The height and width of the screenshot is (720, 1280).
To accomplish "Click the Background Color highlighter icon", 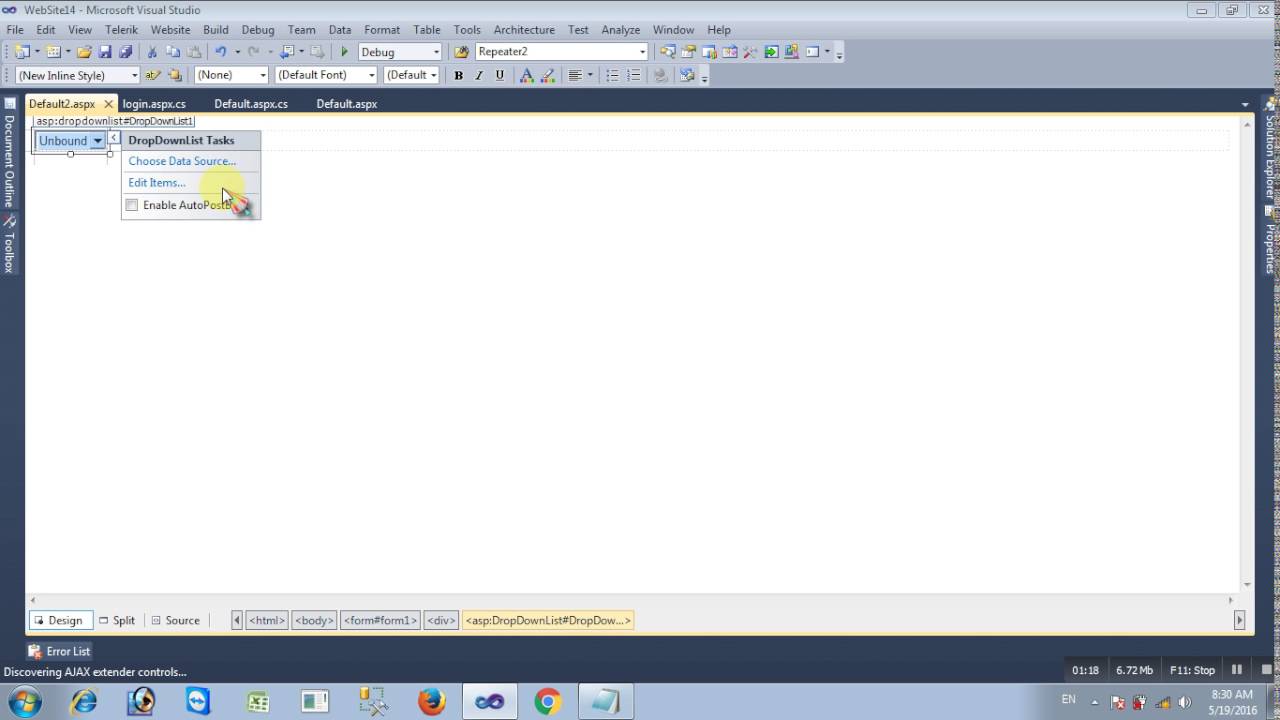I will click(548, 75).
